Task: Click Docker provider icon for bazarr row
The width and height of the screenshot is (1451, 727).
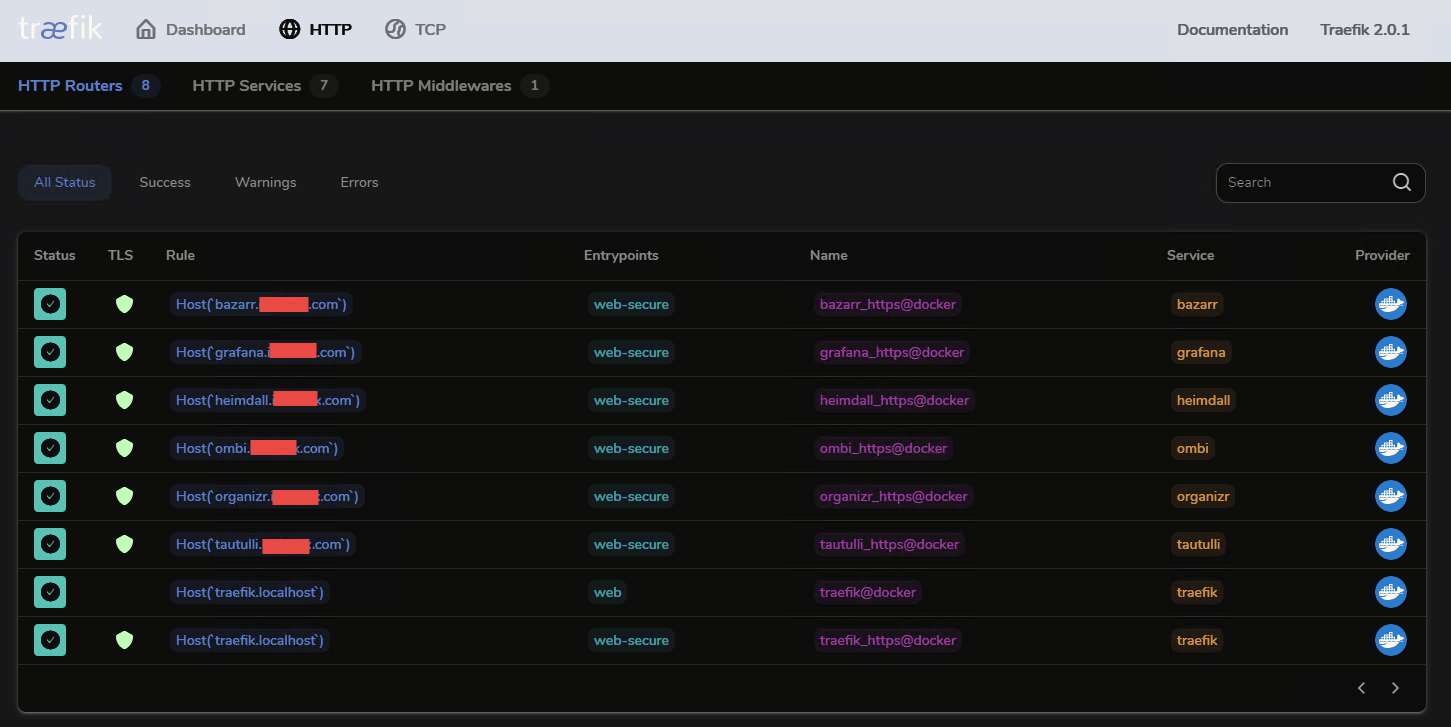Action: [1391, 304]
